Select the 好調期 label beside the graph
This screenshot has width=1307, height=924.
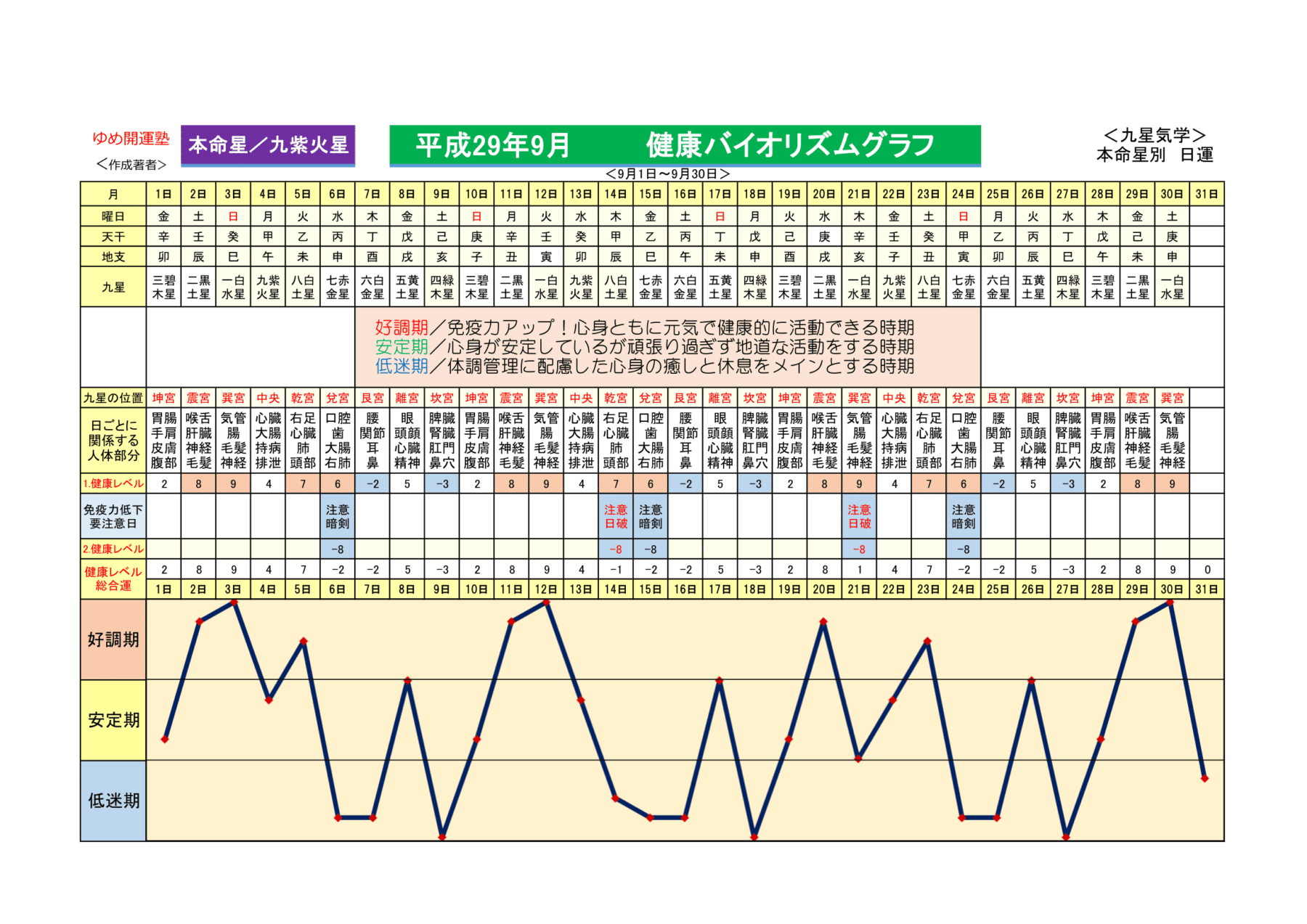click(113, 639)
